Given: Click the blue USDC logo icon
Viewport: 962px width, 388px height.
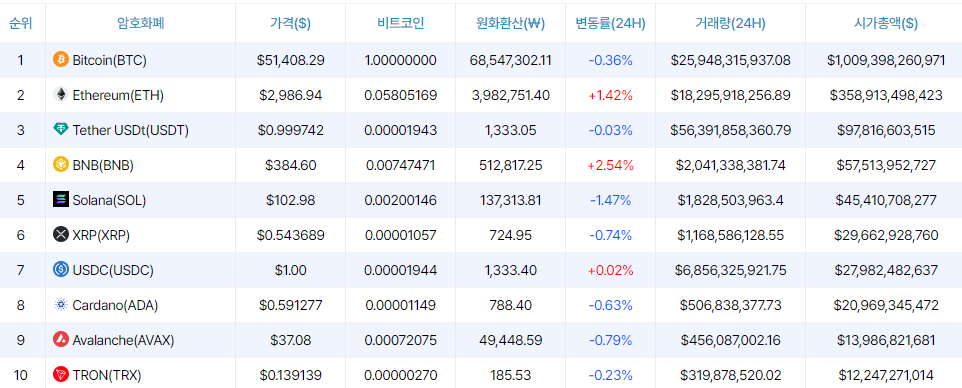Looking at the screenshot, I should coord(61,270).
